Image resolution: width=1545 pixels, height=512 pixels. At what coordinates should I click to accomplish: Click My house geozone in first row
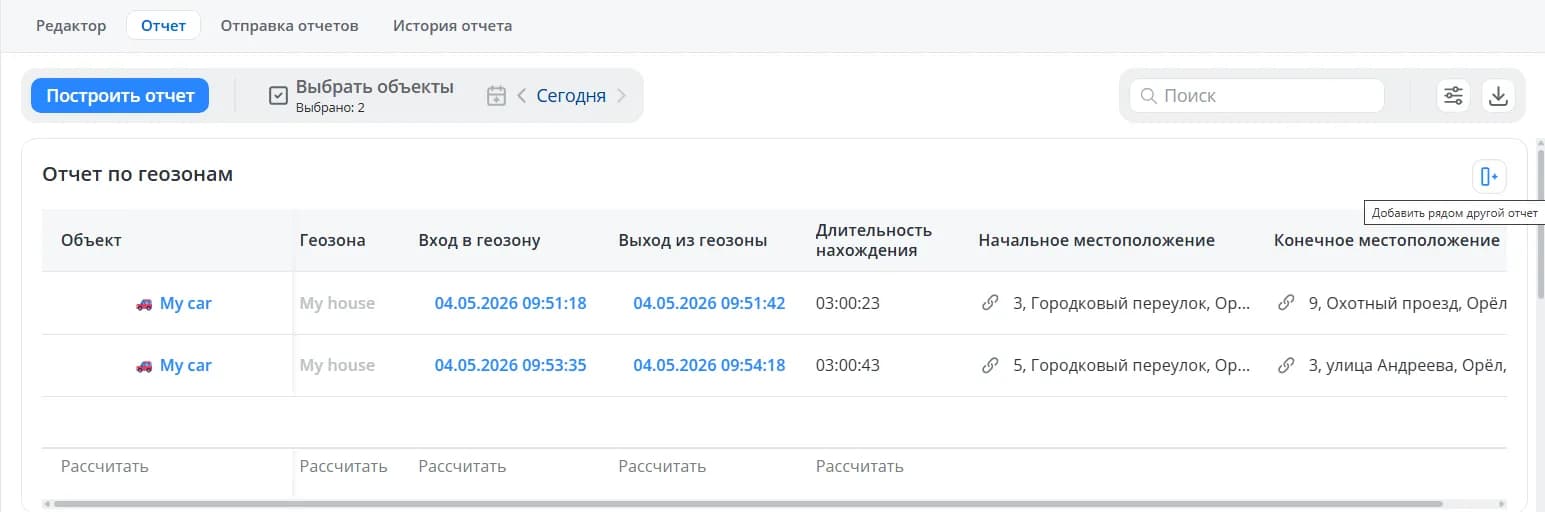click(337, 303)
